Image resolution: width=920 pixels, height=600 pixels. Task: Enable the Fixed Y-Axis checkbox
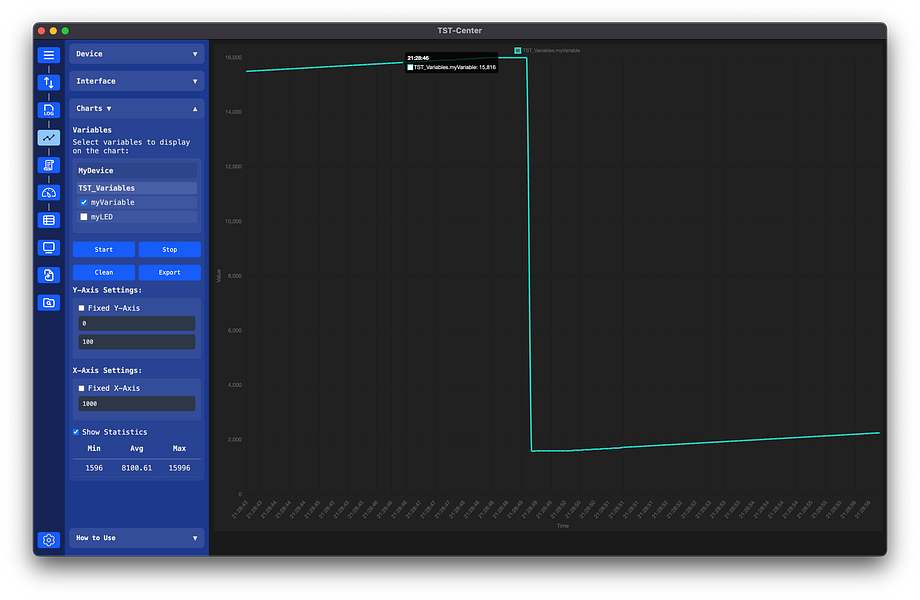[x=82, y=308]
